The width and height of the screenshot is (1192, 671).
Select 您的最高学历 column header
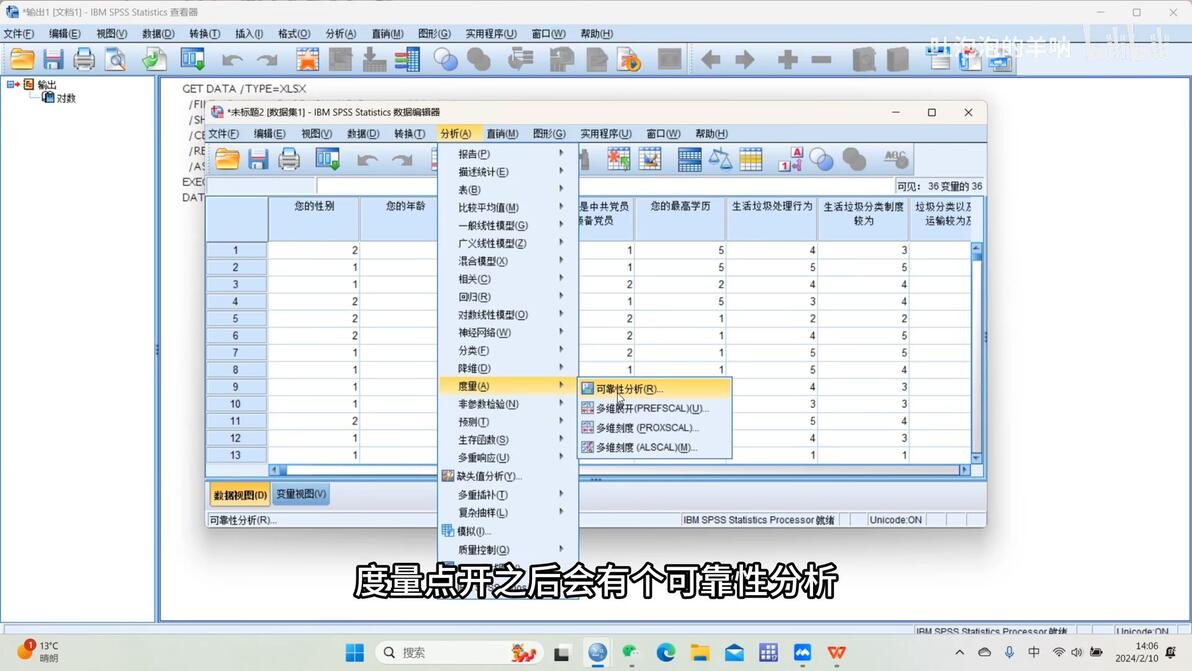[x=680, y=220]
